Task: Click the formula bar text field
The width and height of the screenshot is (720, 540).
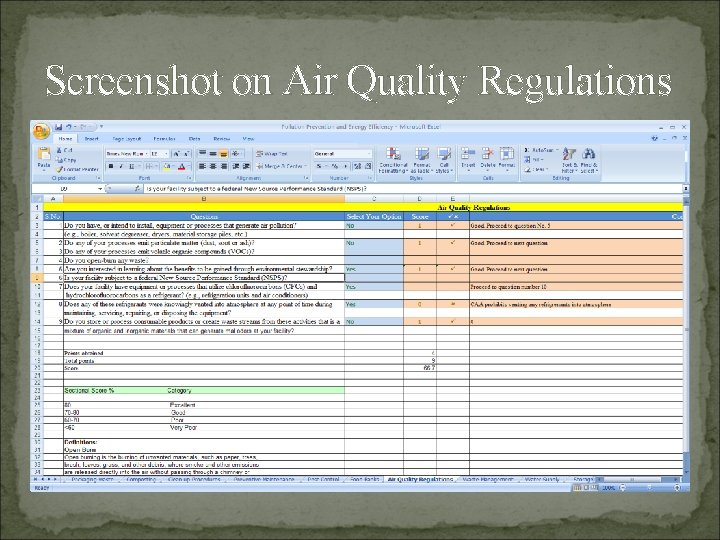Action: pos(413,189)
